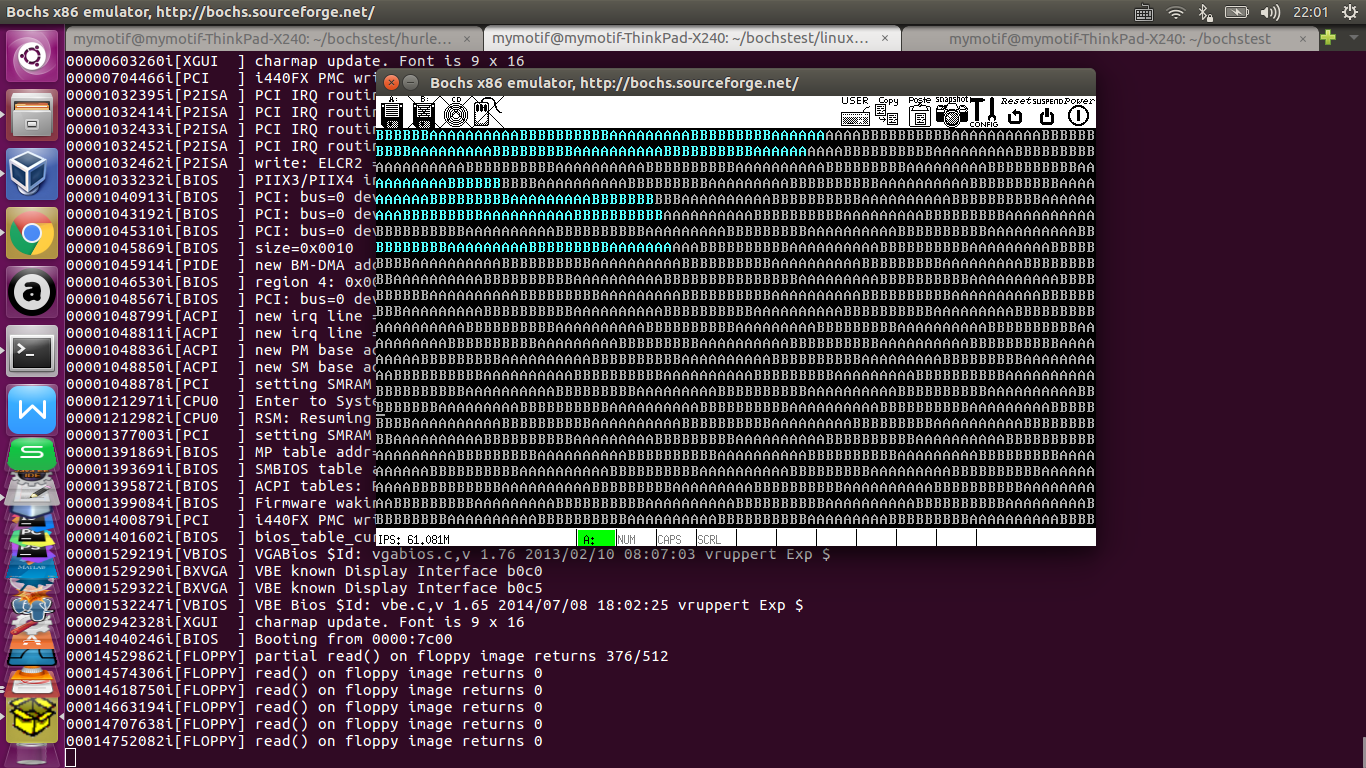Enable mouse capture via the Bochs mouse icon

coord(487,113)
